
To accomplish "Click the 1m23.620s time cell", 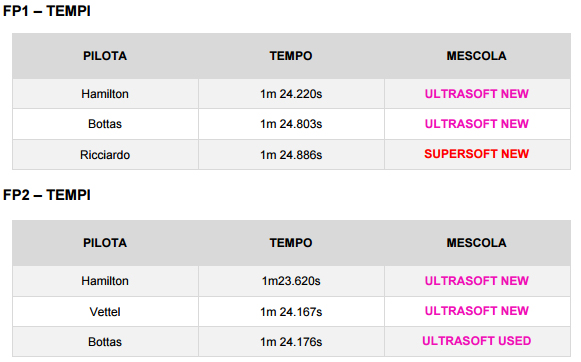I will tap(291, 281).
